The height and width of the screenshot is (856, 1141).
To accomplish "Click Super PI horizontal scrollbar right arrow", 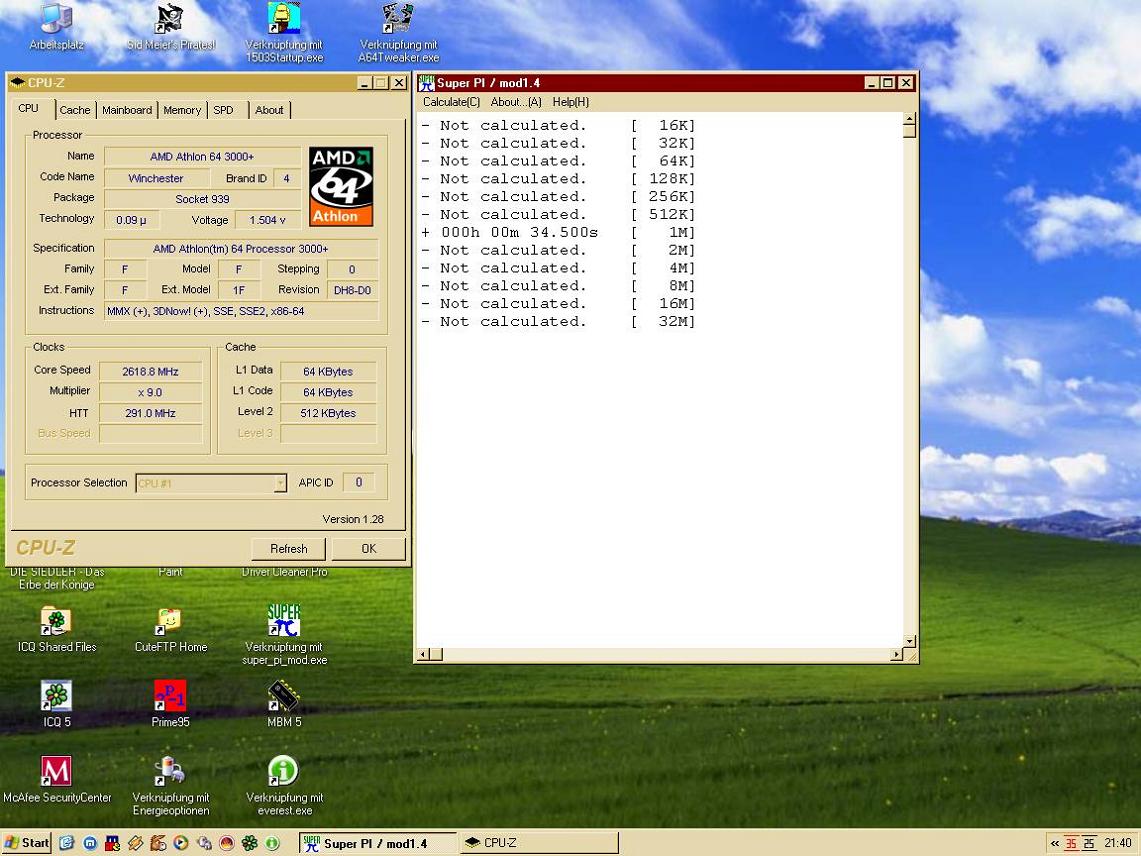I will pos(896,655).
